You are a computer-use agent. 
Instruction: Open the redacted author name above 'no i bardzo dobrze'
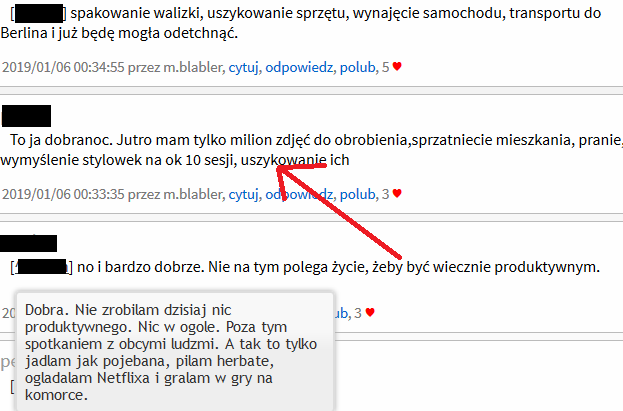[x=29, y=243]
